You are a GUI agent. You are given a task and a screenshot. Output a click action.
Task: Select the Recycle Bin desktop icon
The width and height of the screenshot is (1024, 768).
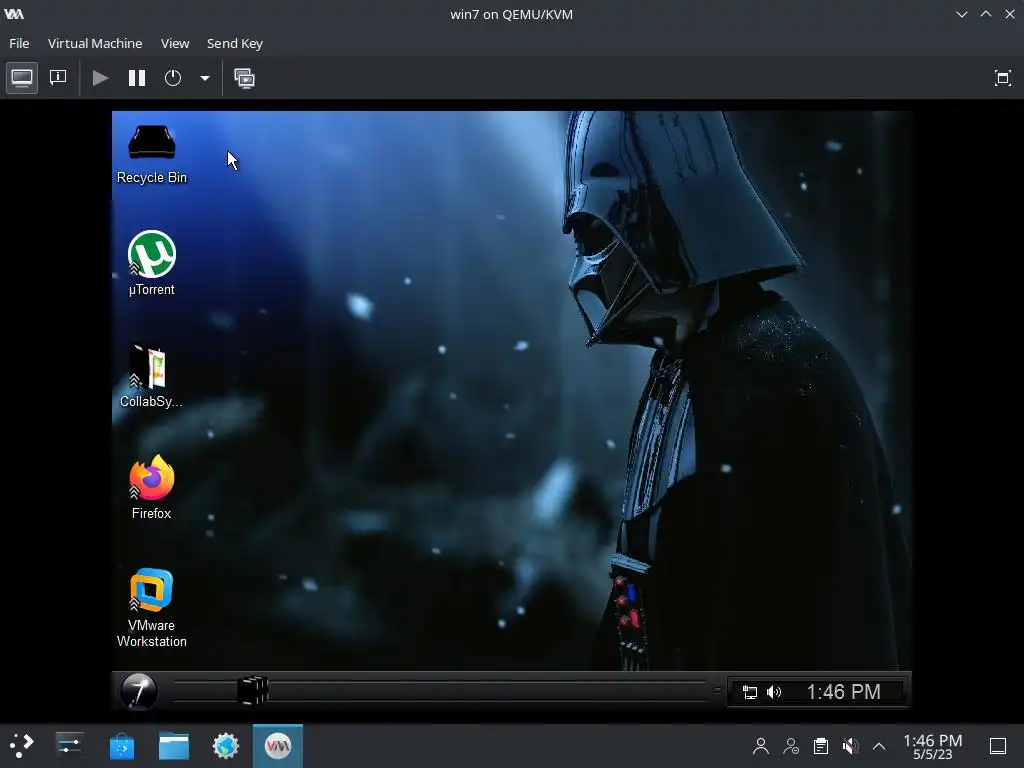(152, 155)
